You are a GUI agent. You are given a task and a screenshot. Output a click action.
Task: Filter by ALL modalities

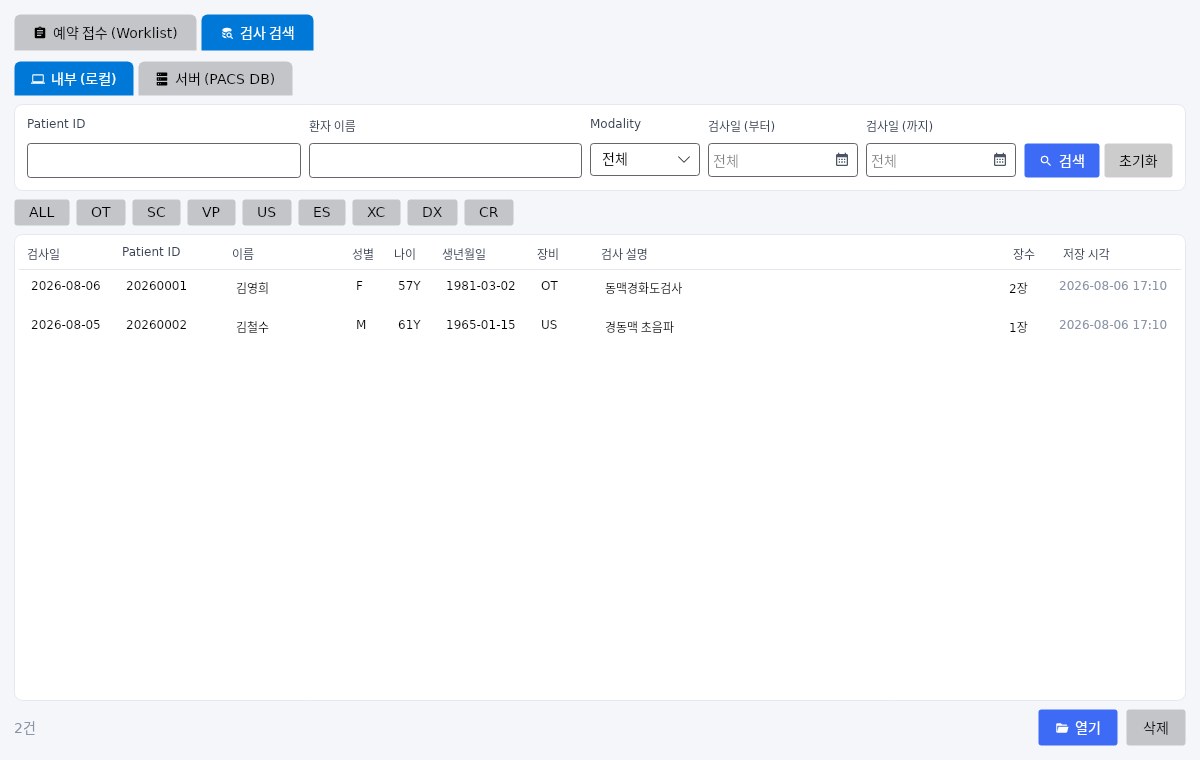click(42, 212)
